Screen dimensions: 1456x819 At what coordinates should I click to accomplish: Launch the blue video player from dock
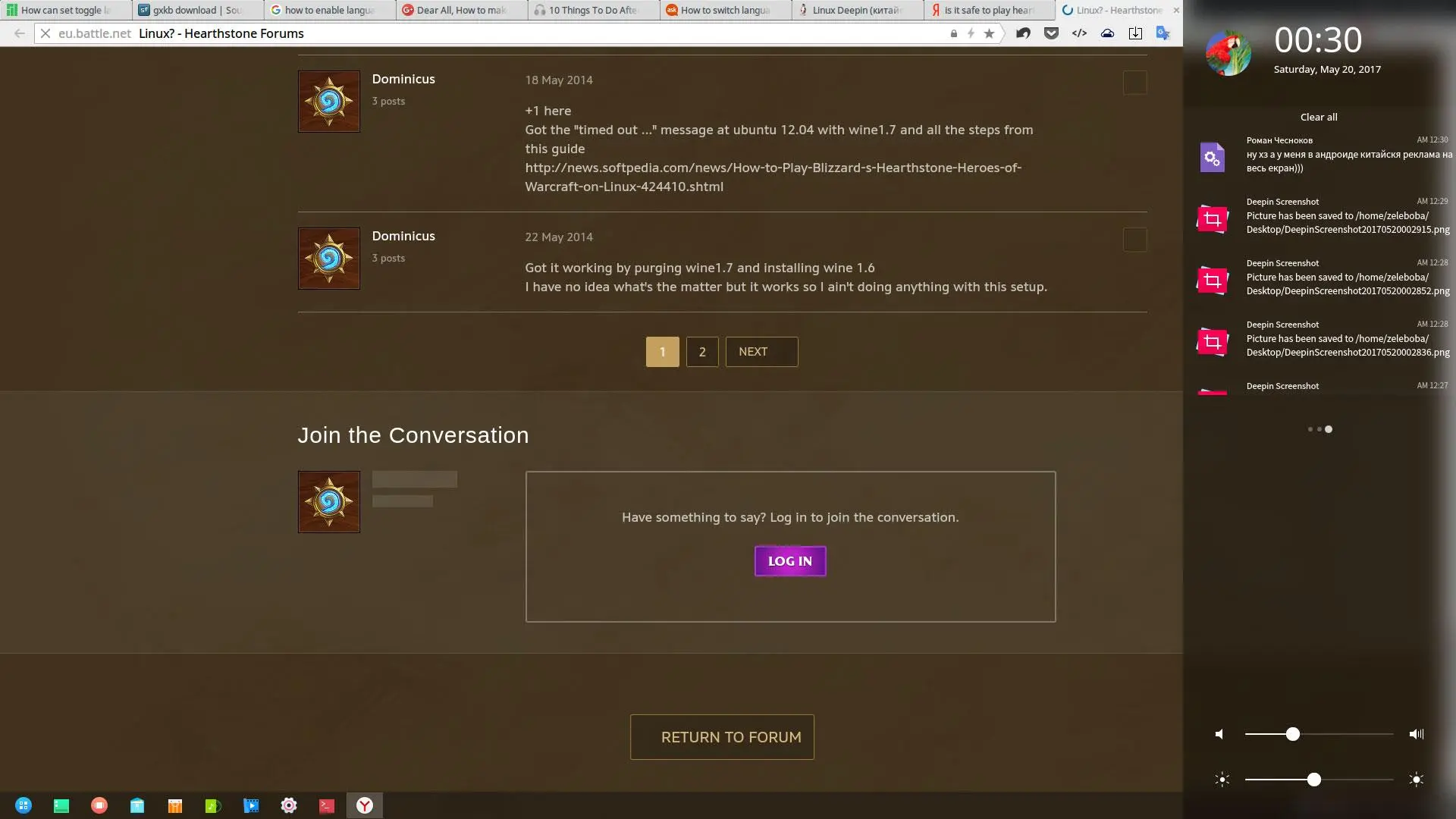251,805
